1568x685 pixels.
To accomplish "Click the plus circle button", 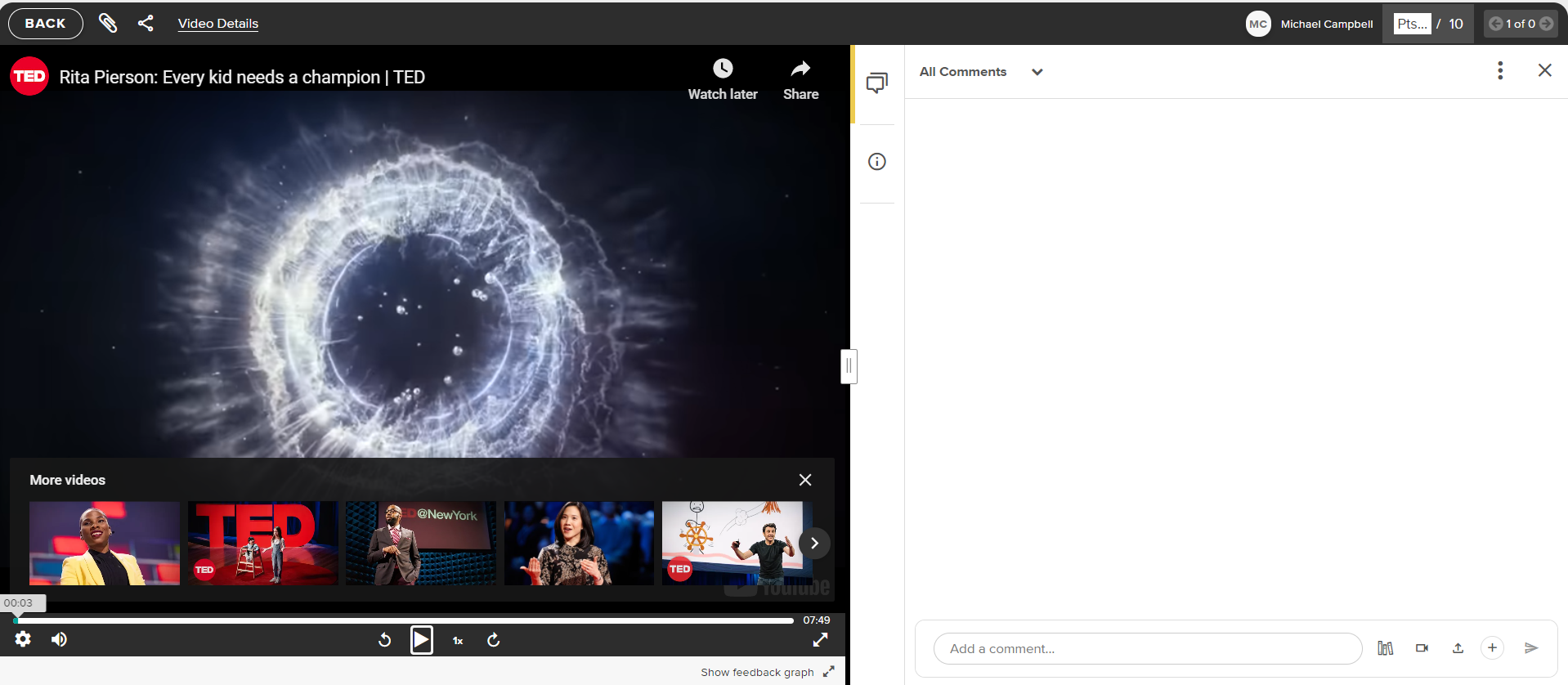I will tap(1493, 648).
